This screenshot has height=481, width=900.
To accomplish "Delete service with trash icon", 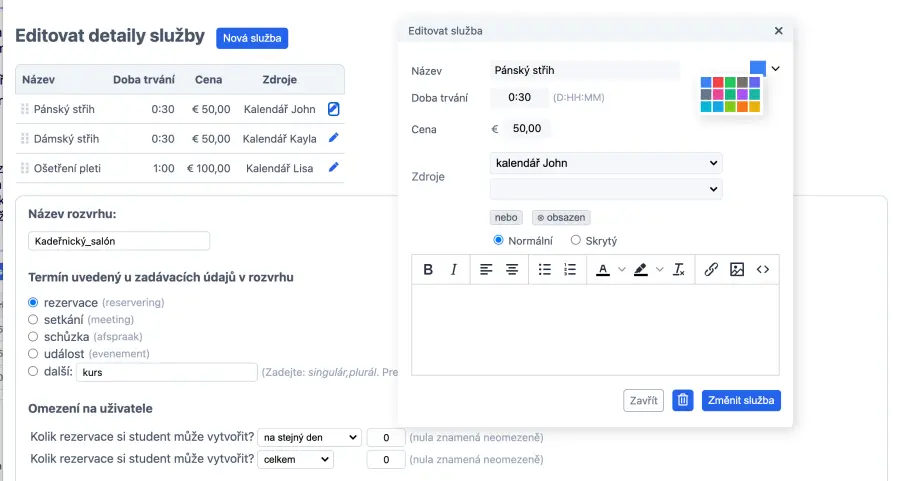I will 683,400.
